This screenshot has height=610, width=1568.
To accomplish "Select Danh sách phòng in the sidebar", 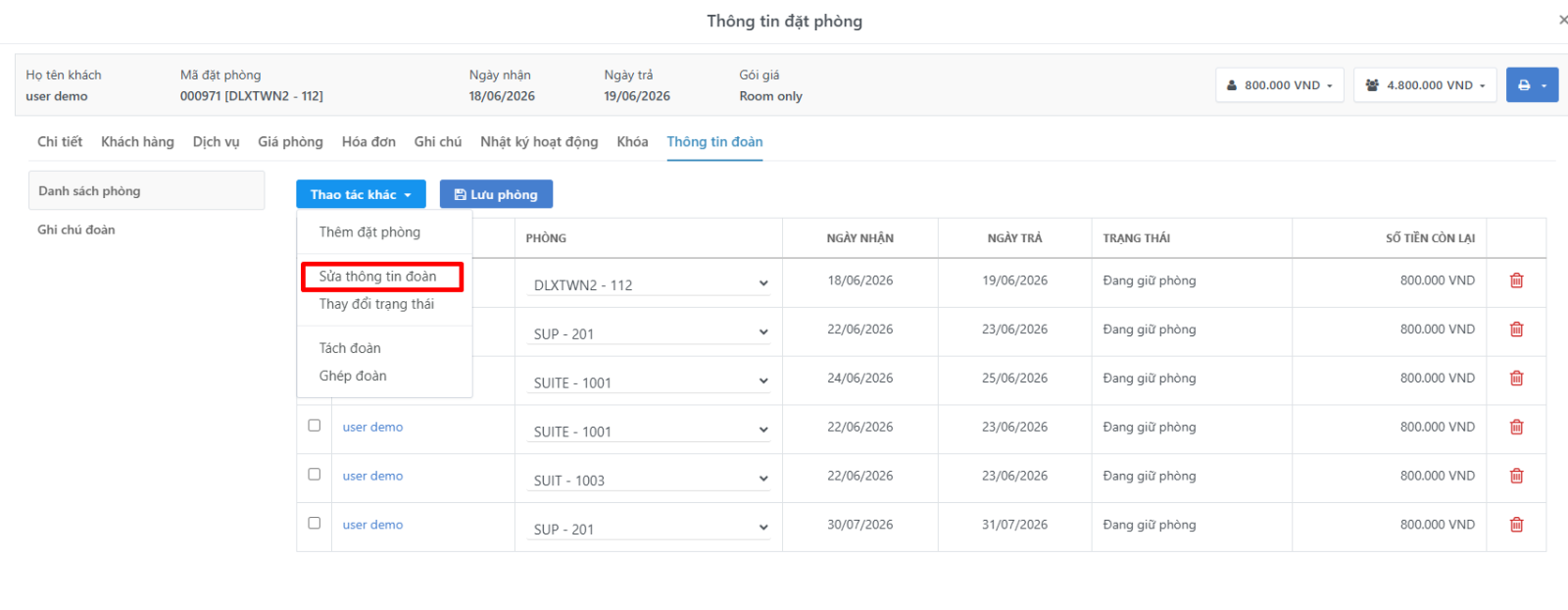I will pyautogui.click(x=147, y=190).
